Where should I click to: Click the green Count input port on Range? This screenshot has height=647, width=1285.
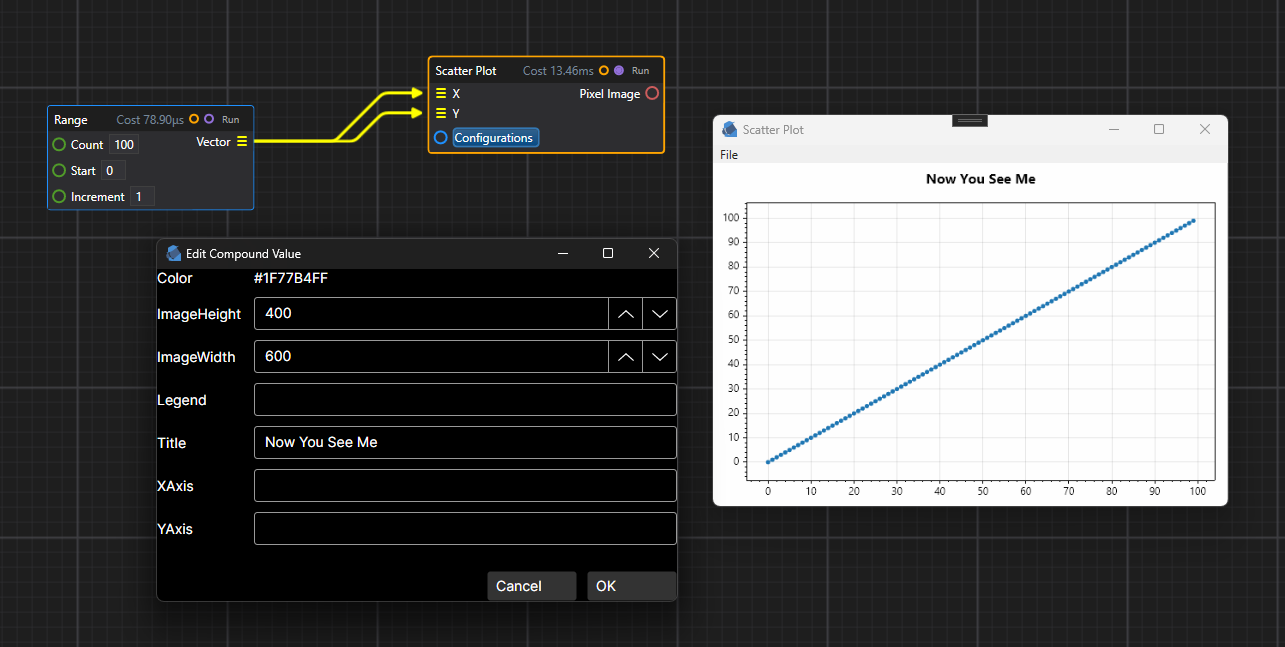pos(62,144)
